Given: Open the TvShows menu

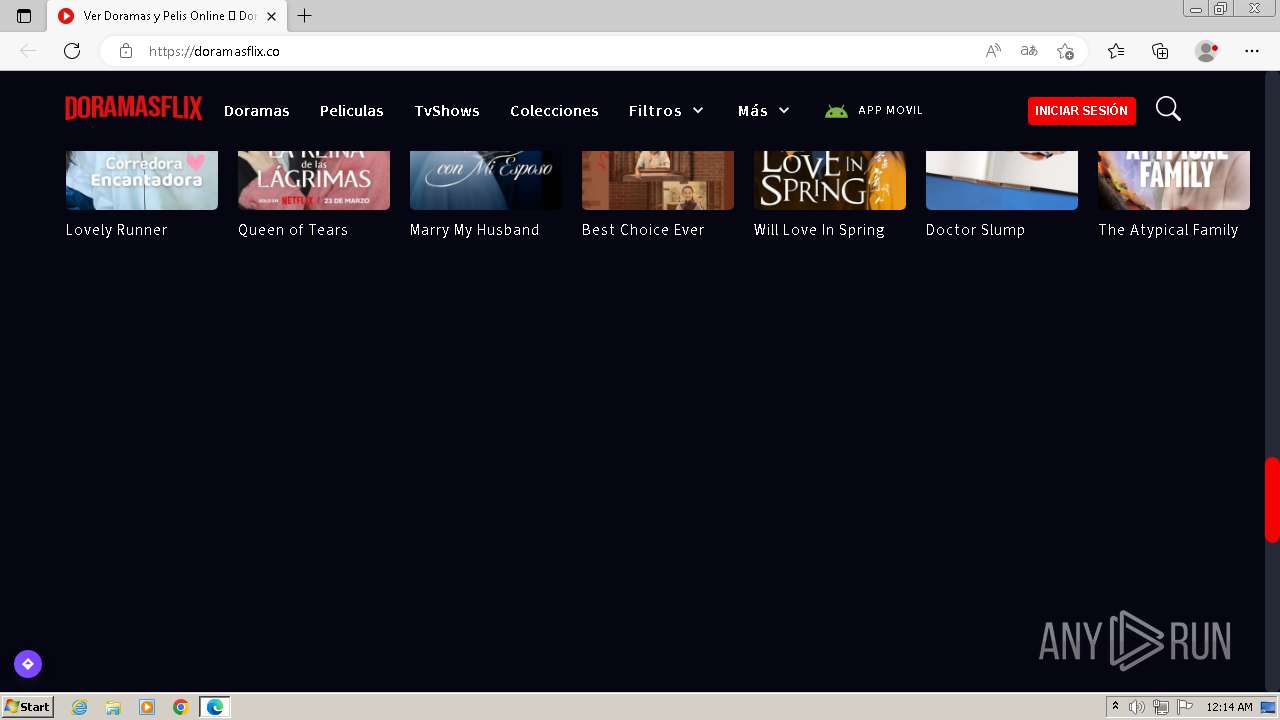Looking at the screenshot, I should pos(447,111).
